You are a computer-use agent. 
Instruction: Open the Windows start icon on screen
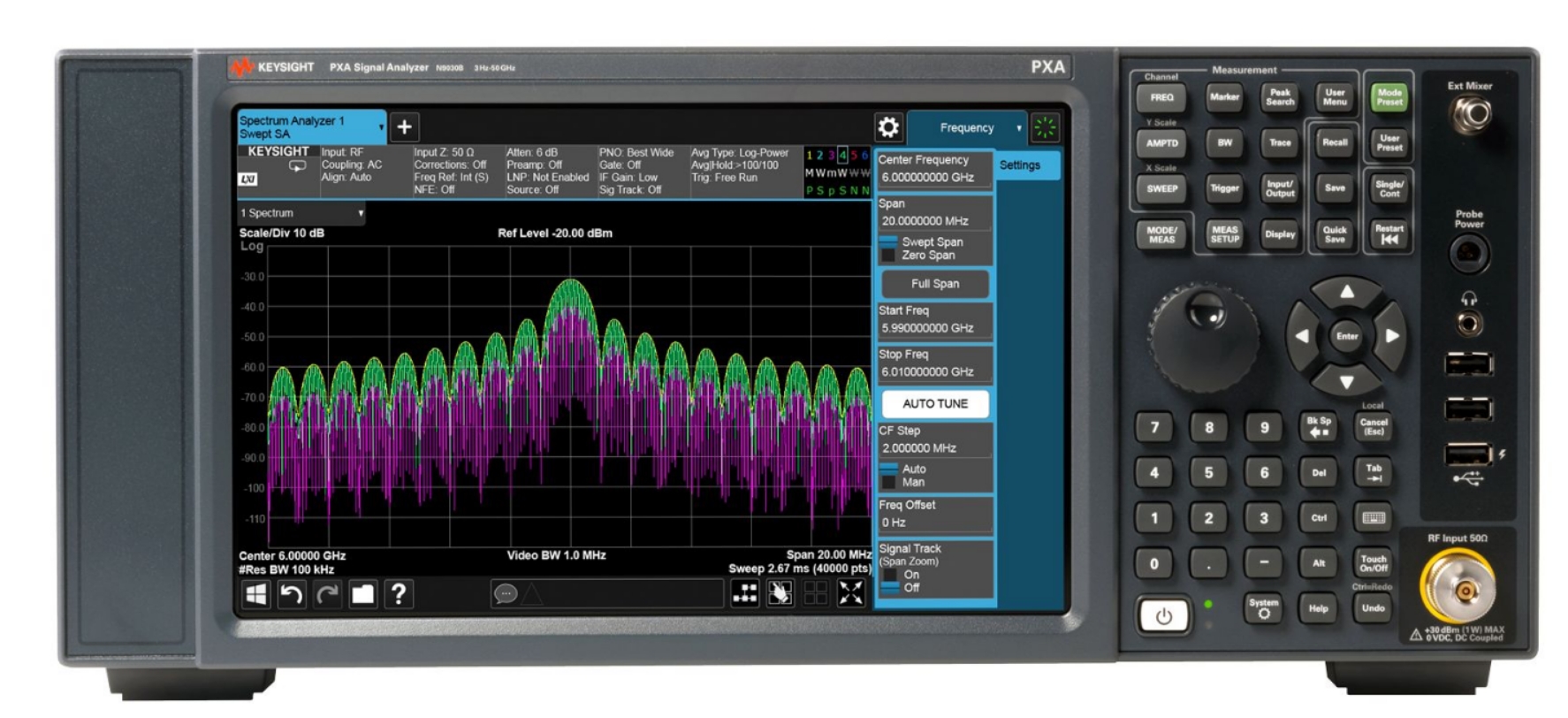click(x=255, y=594)
